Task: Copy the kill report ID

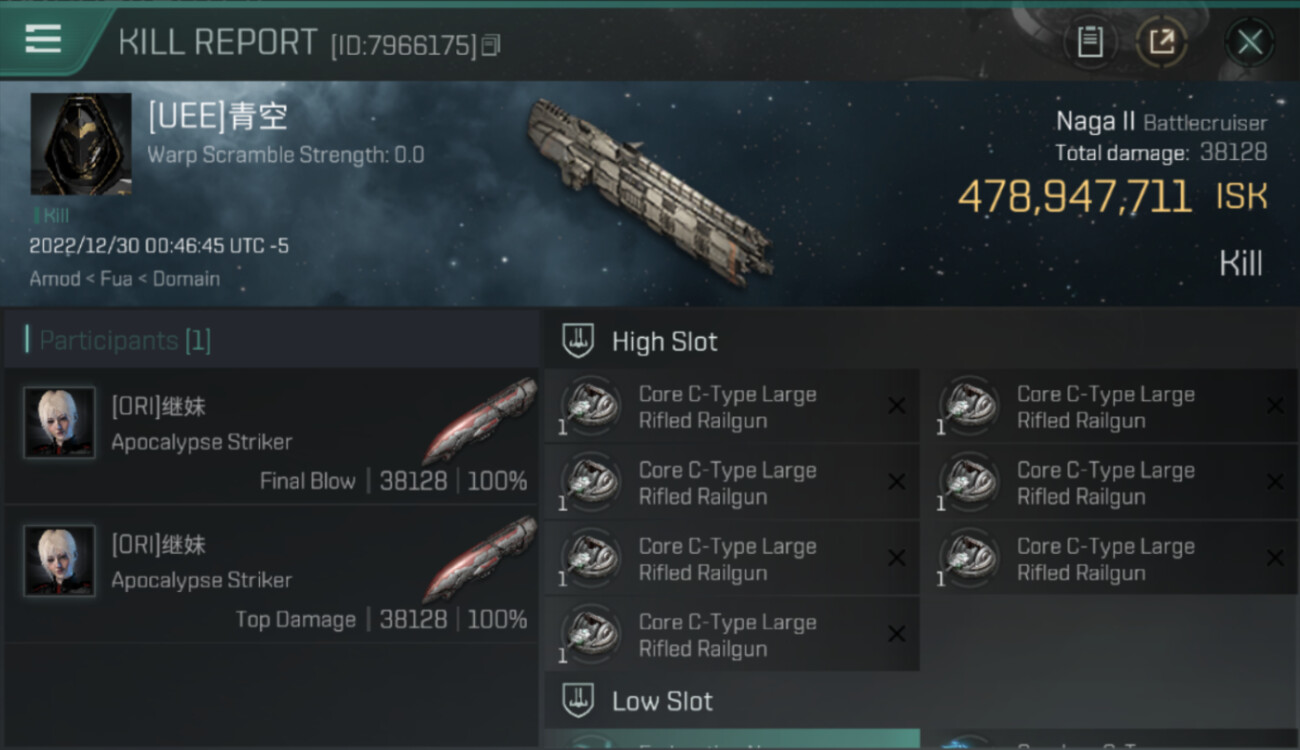Action: tap(490, 45)
